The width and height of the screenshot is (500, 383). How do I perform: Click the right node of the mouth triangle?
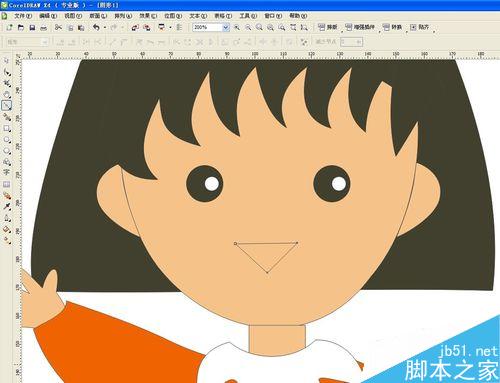click(297, 243)
